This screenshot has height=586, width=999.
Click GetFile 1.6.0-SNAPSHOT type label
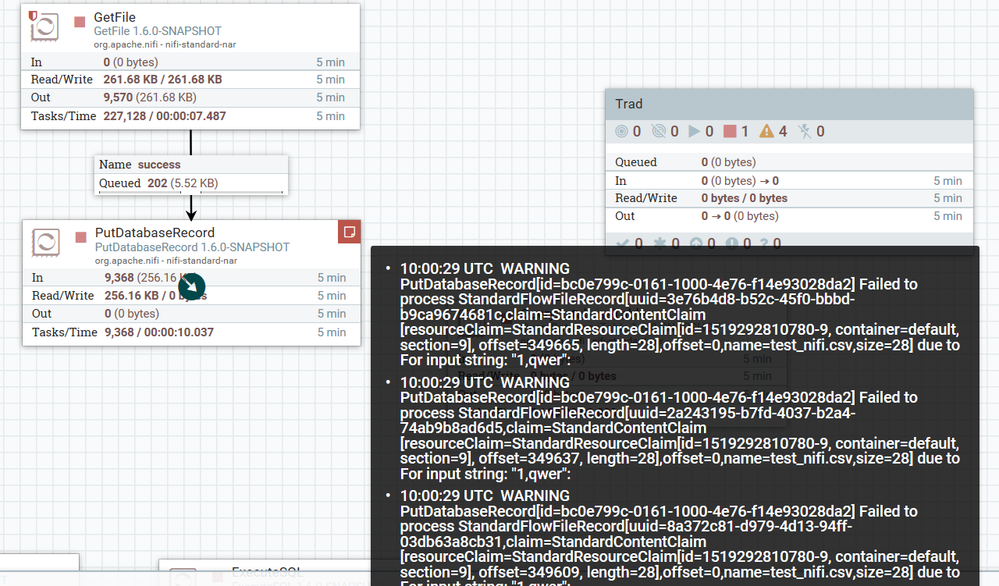point(157,31)
